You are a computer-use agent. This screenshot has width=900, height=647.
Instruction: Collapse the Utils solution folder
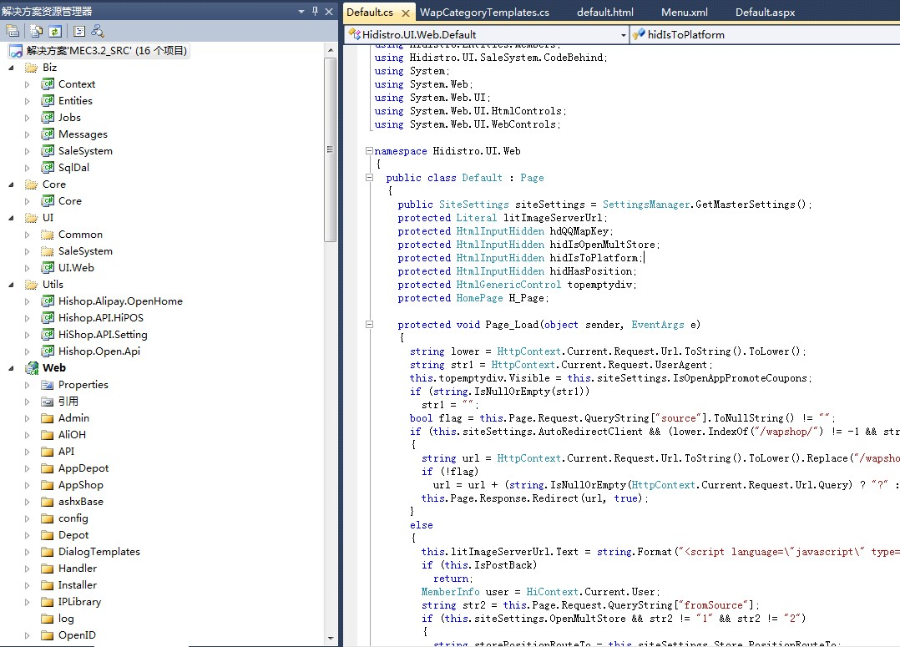click(x=11, y=285)
